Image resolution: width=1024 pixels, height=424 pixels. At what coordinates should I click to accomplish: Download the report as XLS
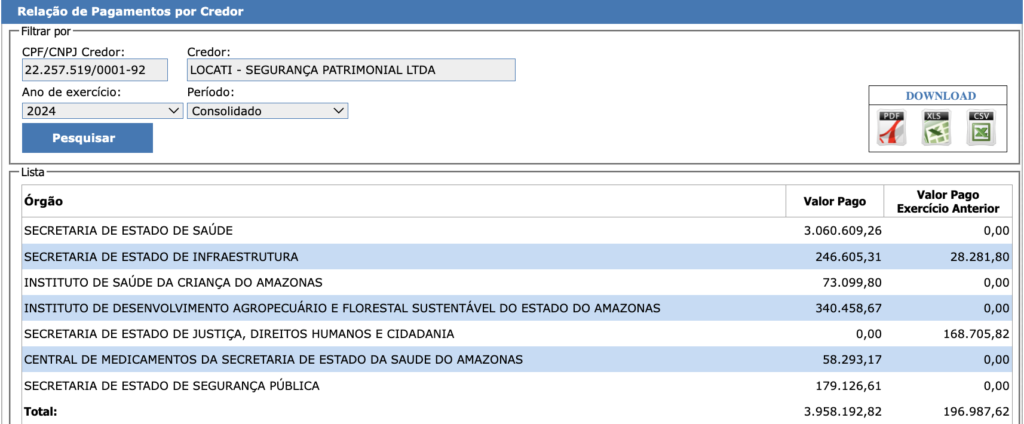(937, 129)
